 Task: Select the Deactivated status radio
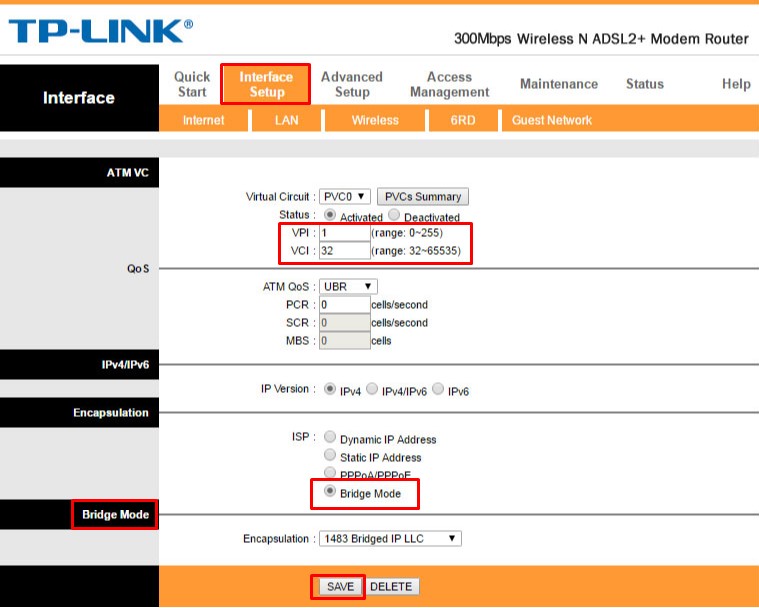point(394,214)
